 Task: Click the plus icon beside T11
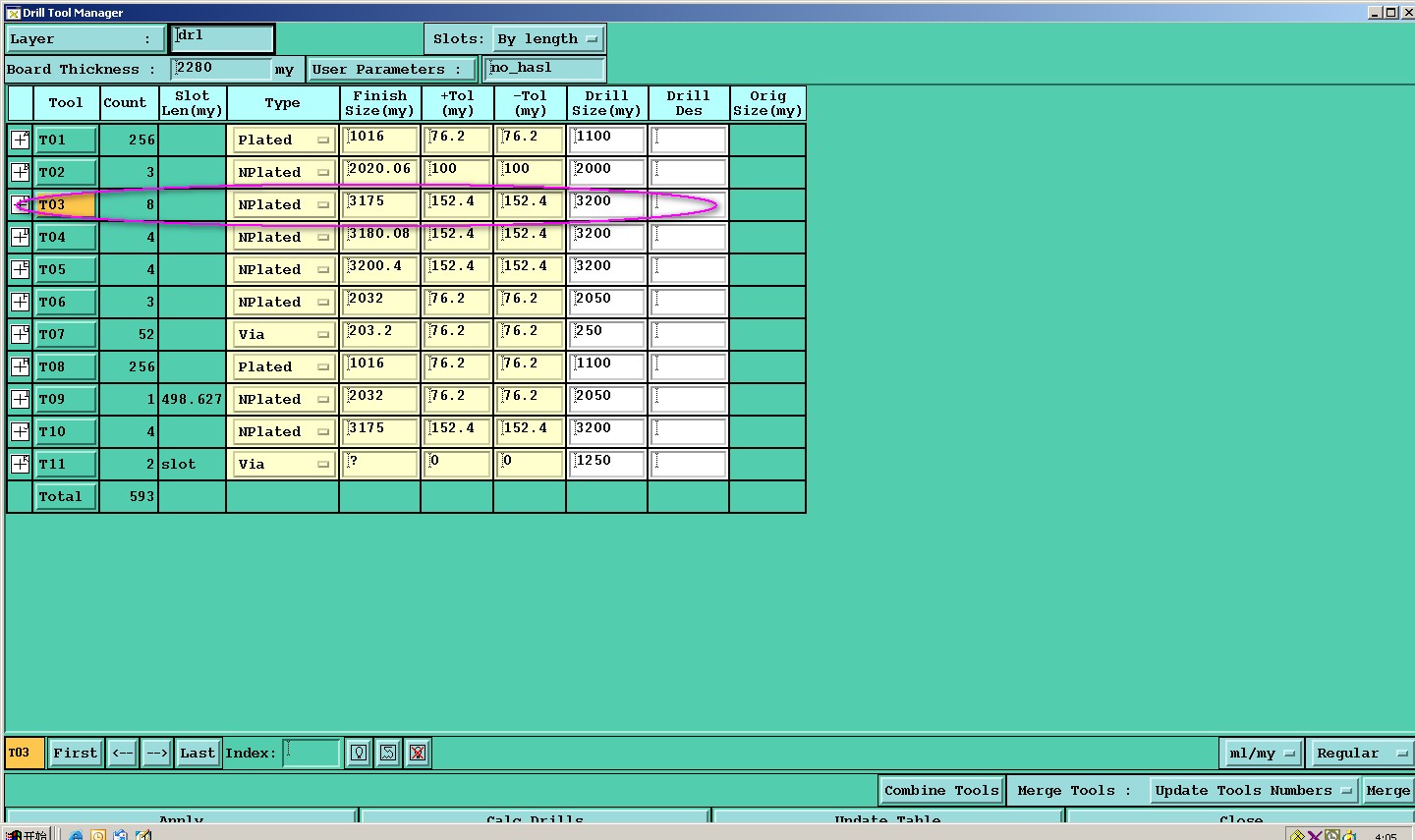tap(20, 464)
